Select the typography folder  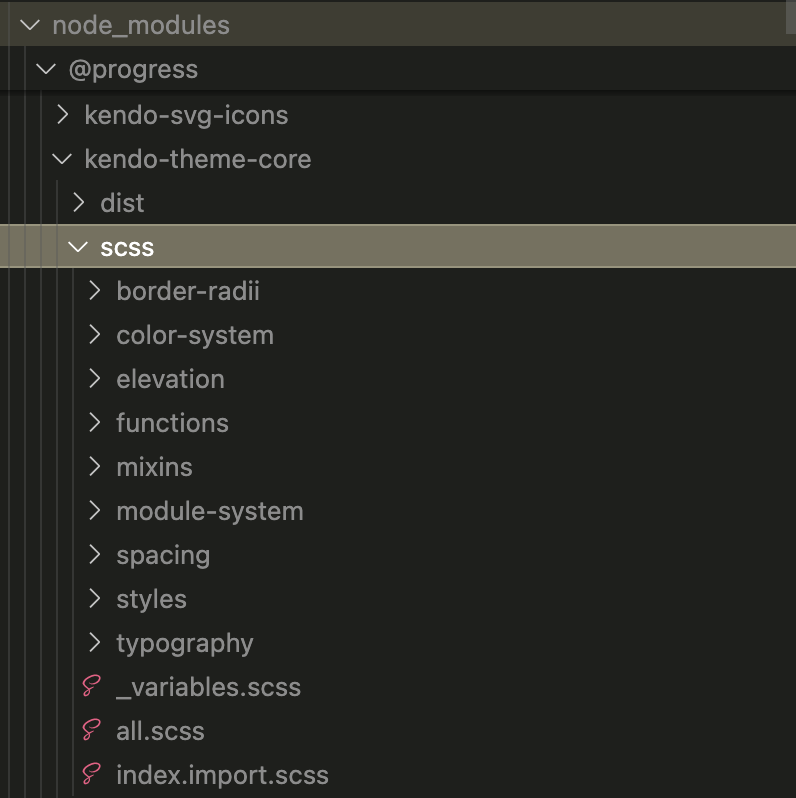[184, 643]
